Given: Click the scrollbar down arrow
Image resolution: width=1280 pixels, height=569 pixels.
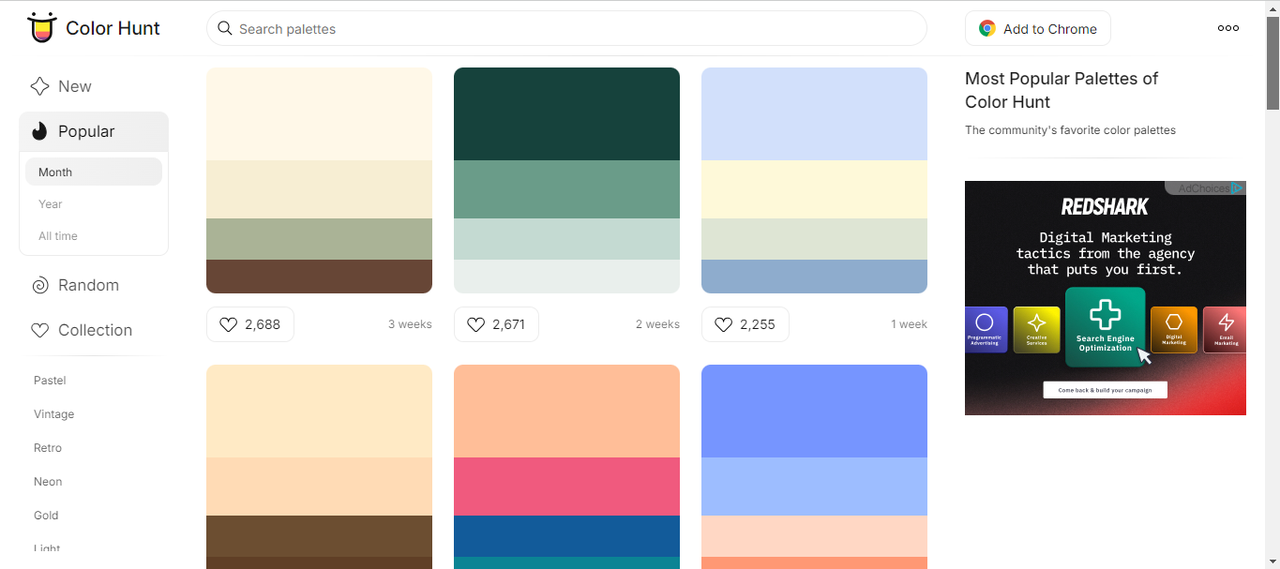Looking at the screenshot, I should 1272,560.
